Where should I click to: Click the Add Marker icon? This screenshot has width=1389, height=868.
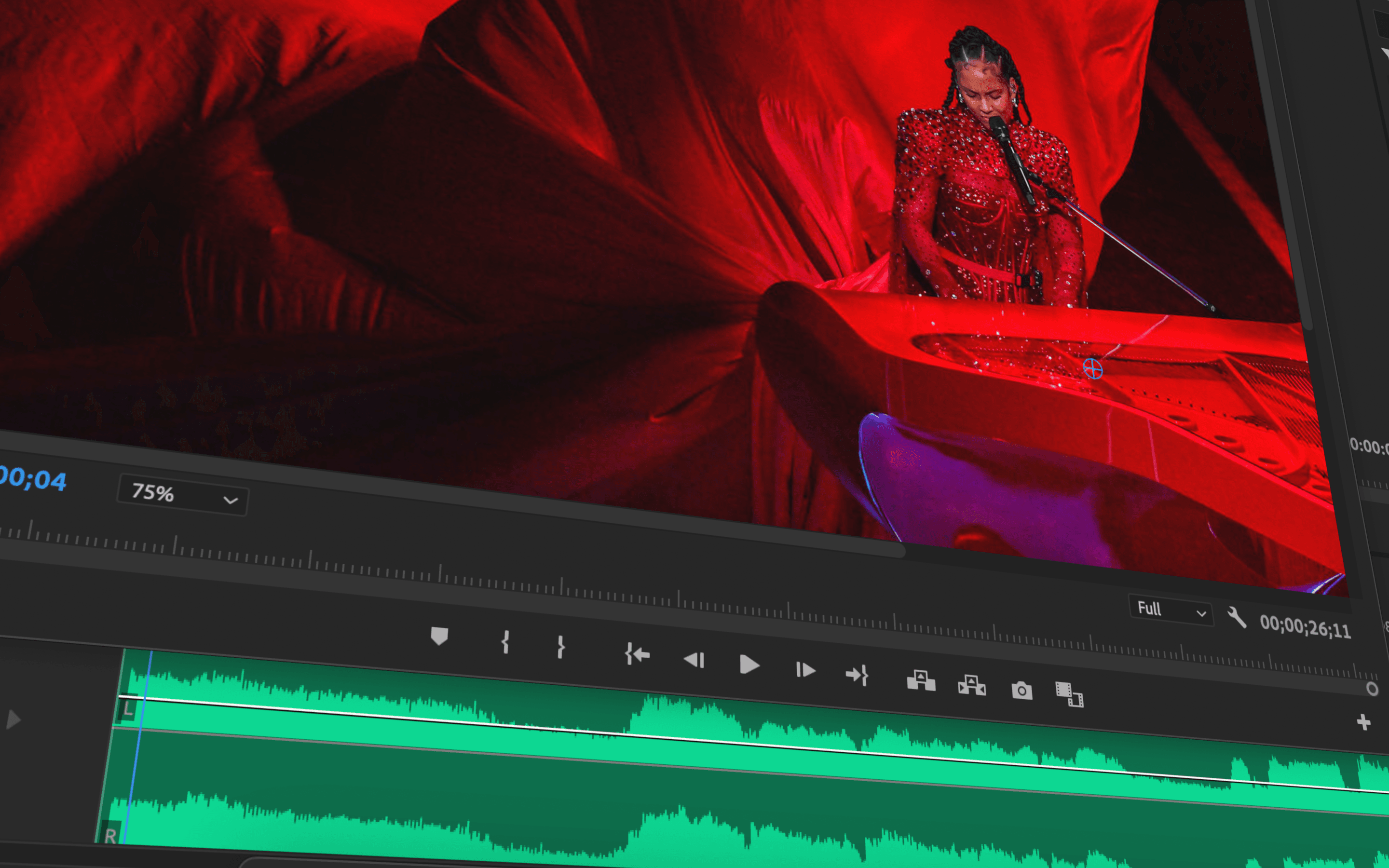[x=439, y=636]
